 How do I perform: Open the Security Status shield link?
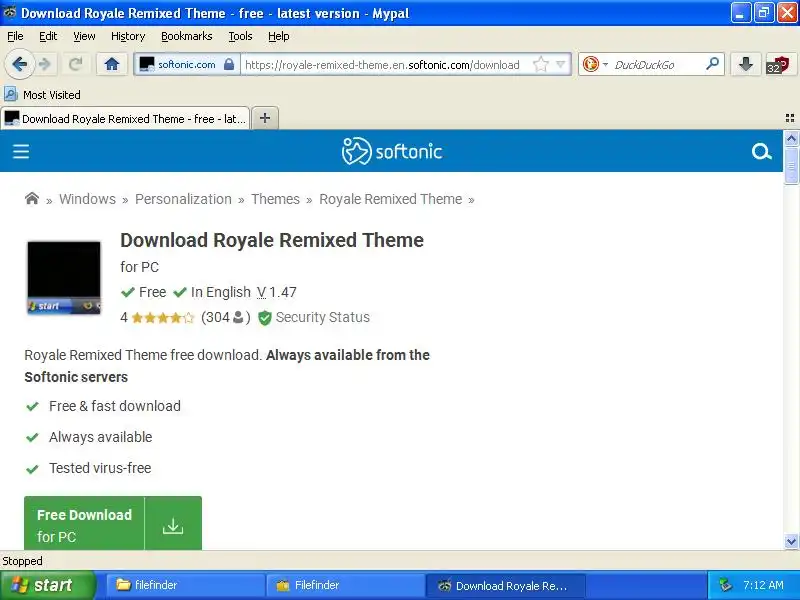(314, 317)
